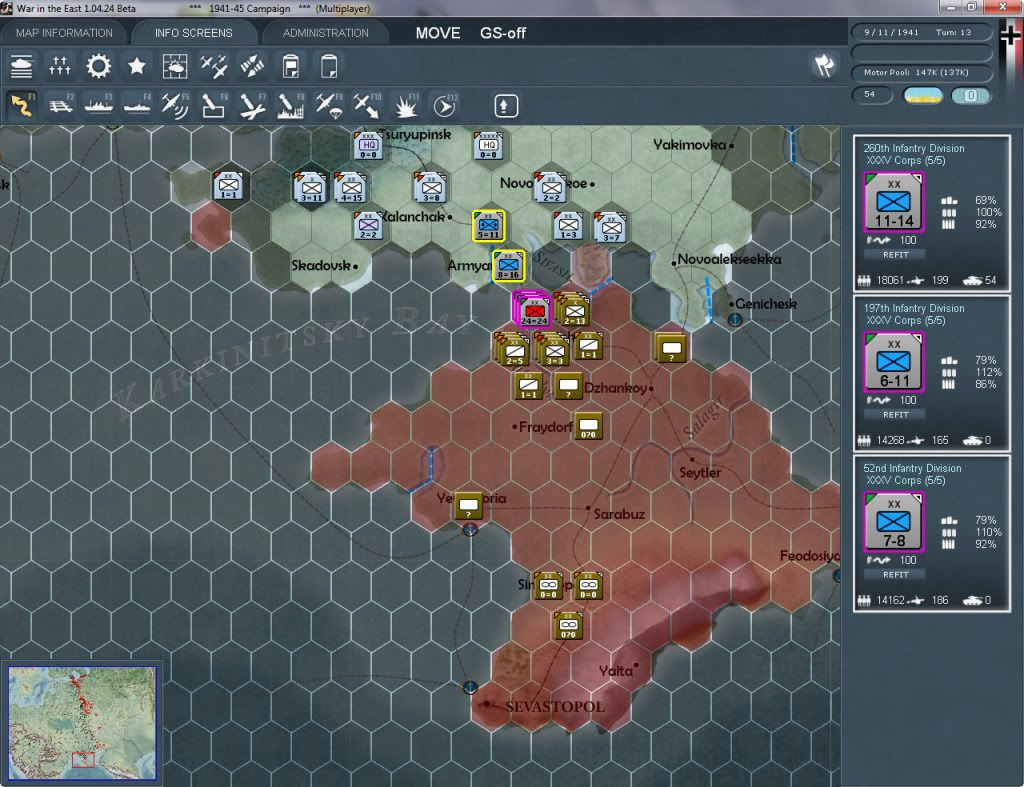Select the F9 air transport mode
The height and width of the screenshot is (787, 1024).
tap(328, 106)
